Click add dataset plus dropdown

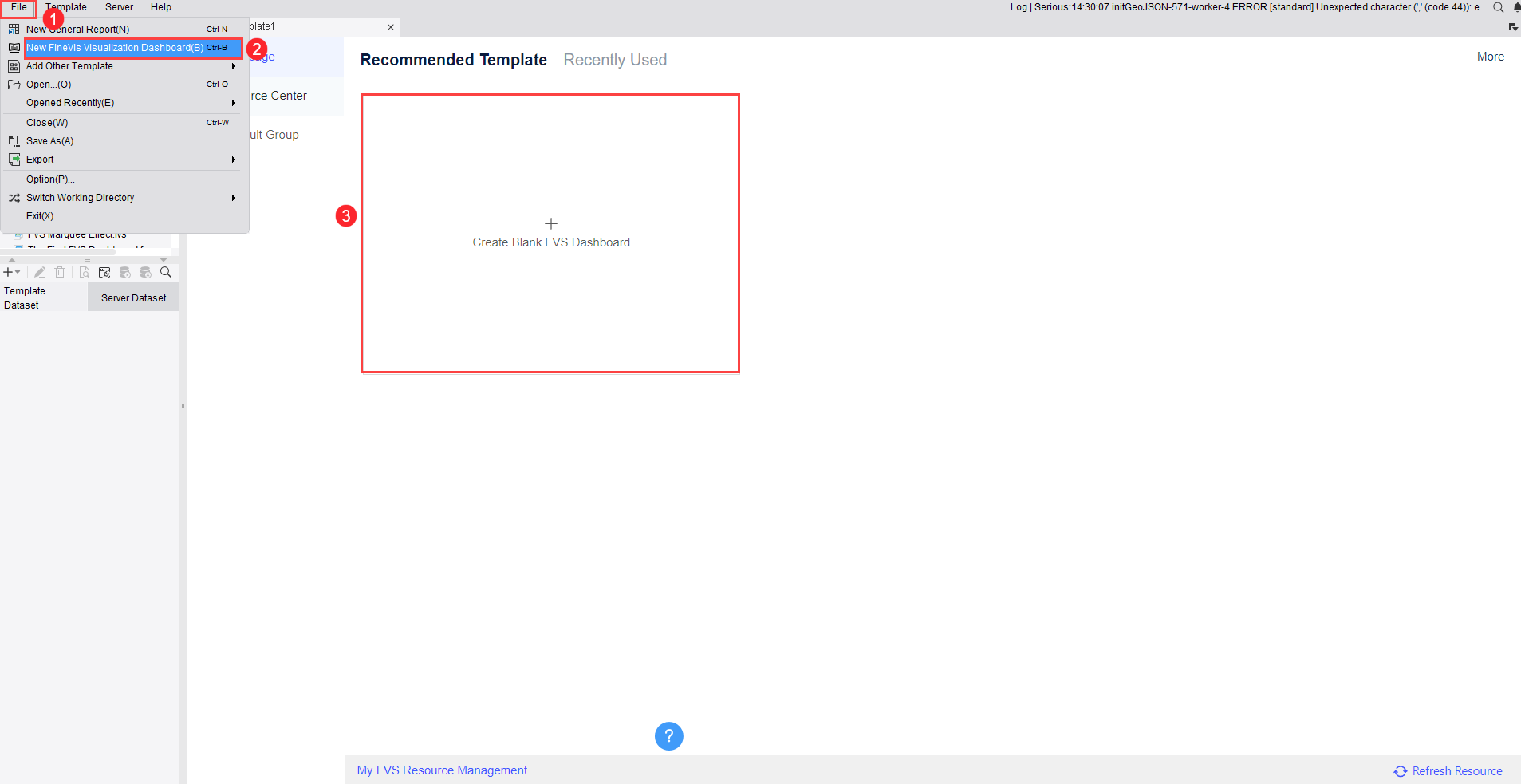(12, 272)
